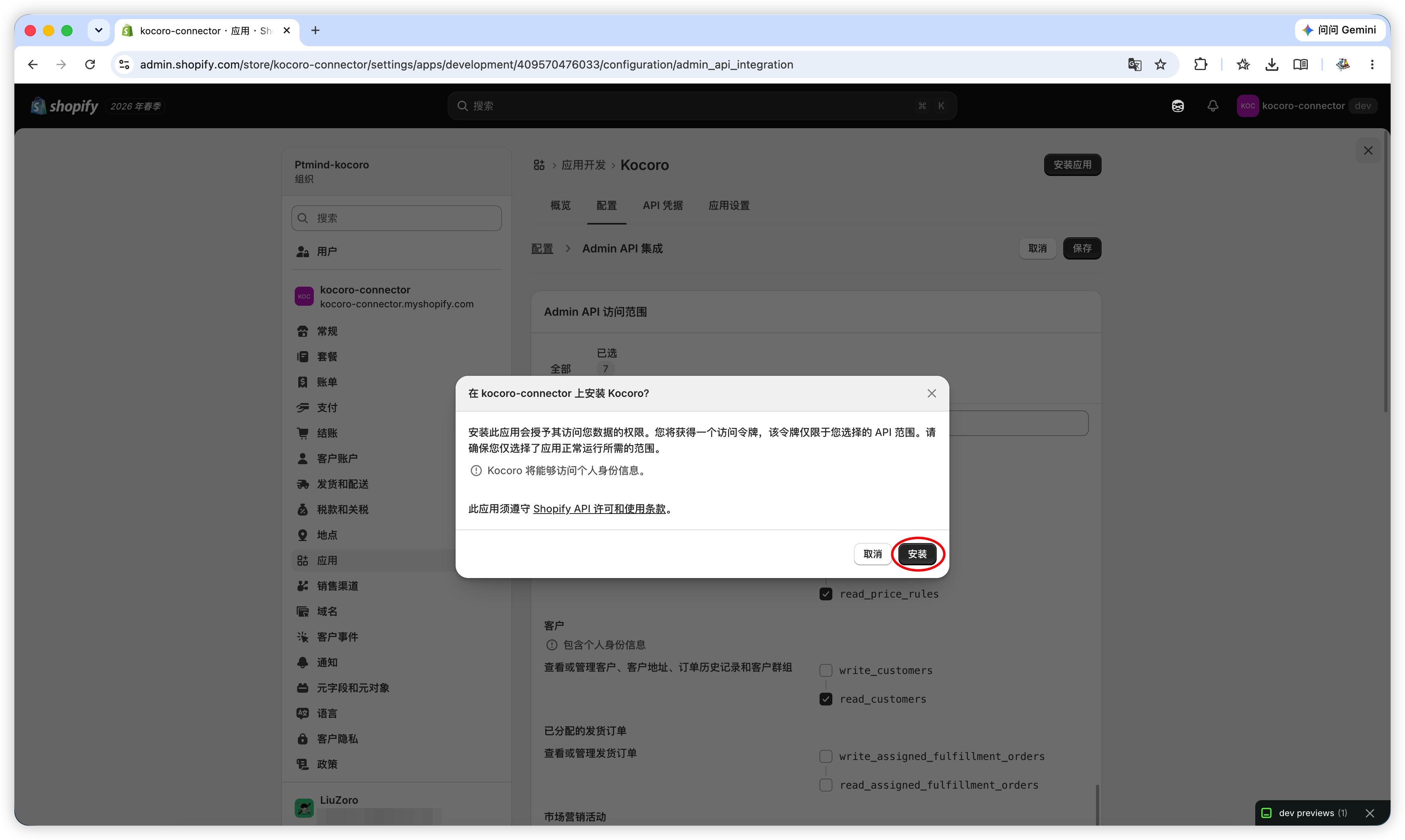
Task: Open 常规 settings
Action: tap(396, 331)
